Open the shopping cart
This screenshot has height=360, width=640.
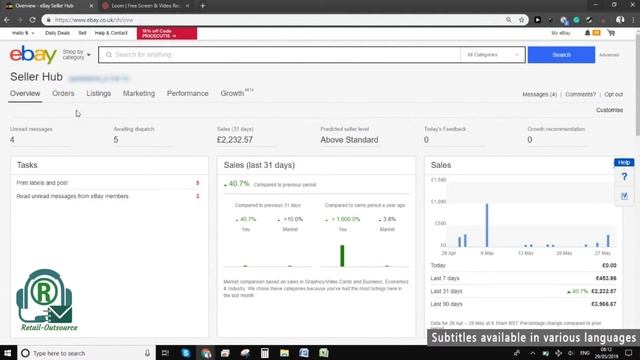(611, 33)
